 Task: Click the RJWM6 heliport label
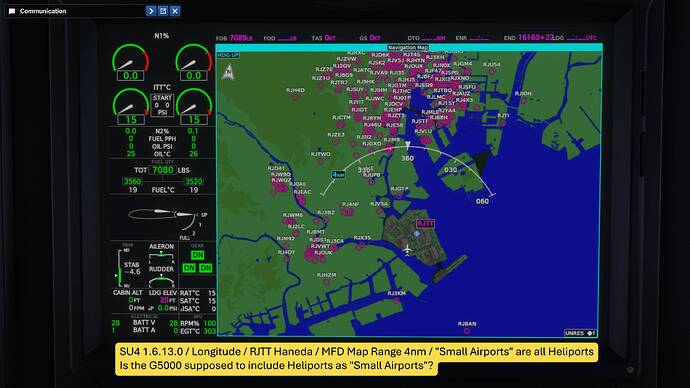293,215
